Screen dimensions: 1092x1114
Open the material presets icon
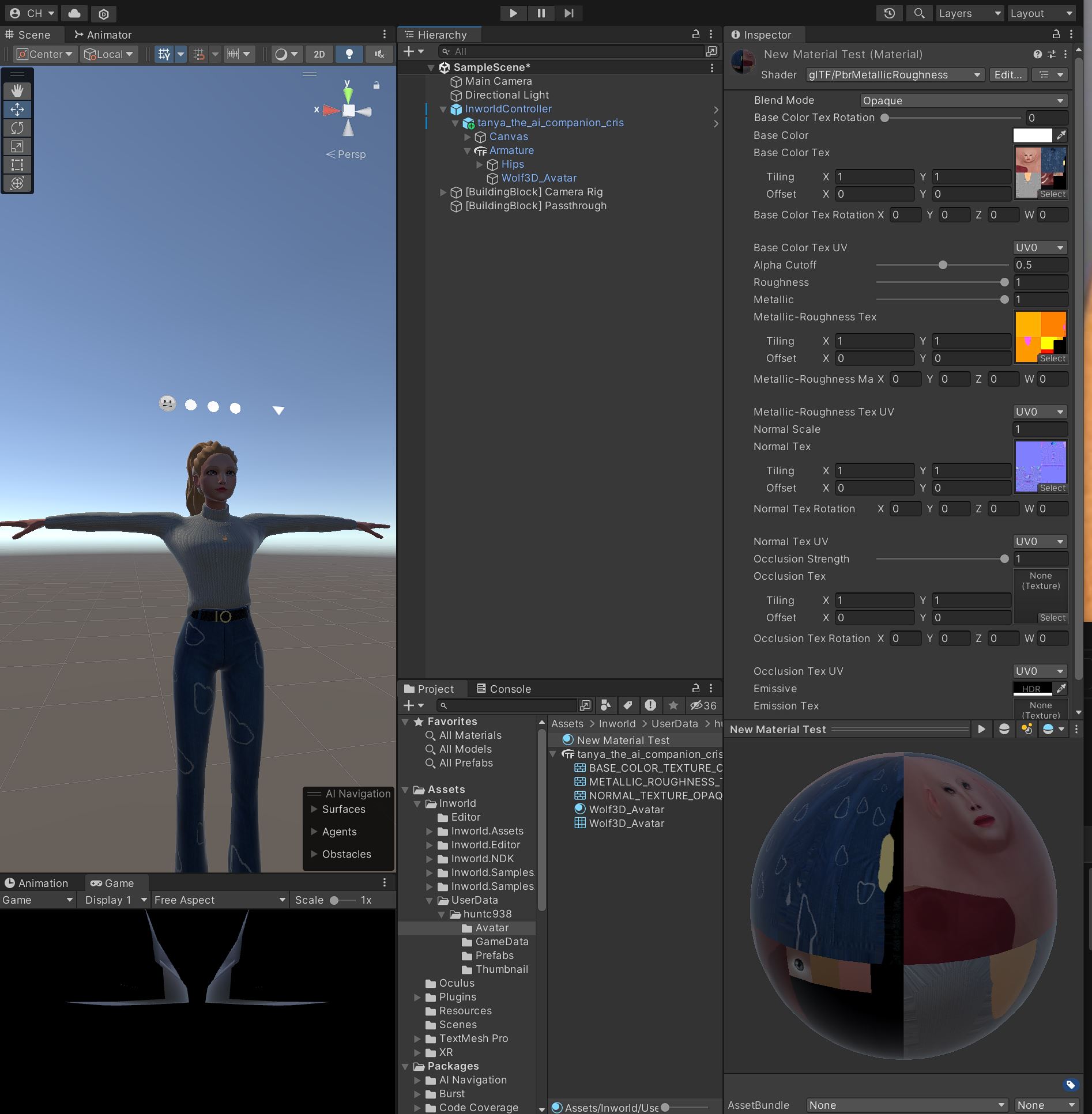click(1052, 54)
